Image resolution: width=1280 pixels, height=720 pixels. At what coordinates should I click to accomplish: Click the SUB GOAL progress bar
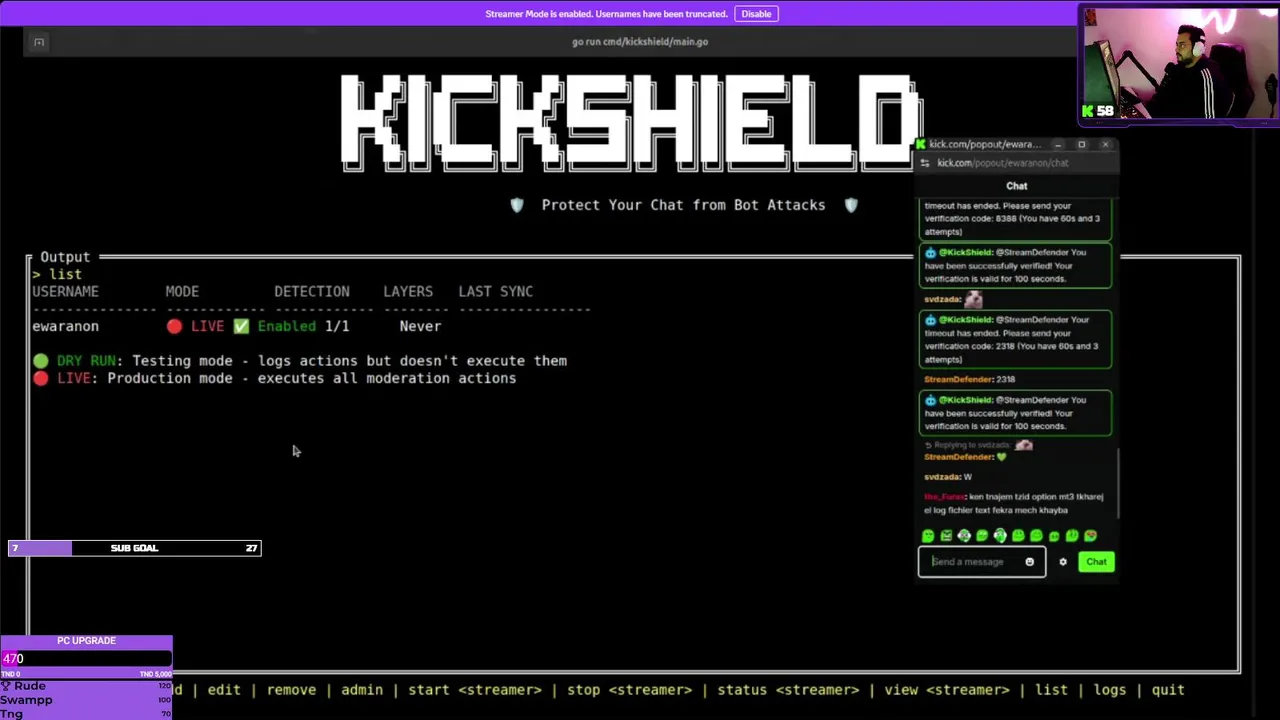tap(135, 548)
